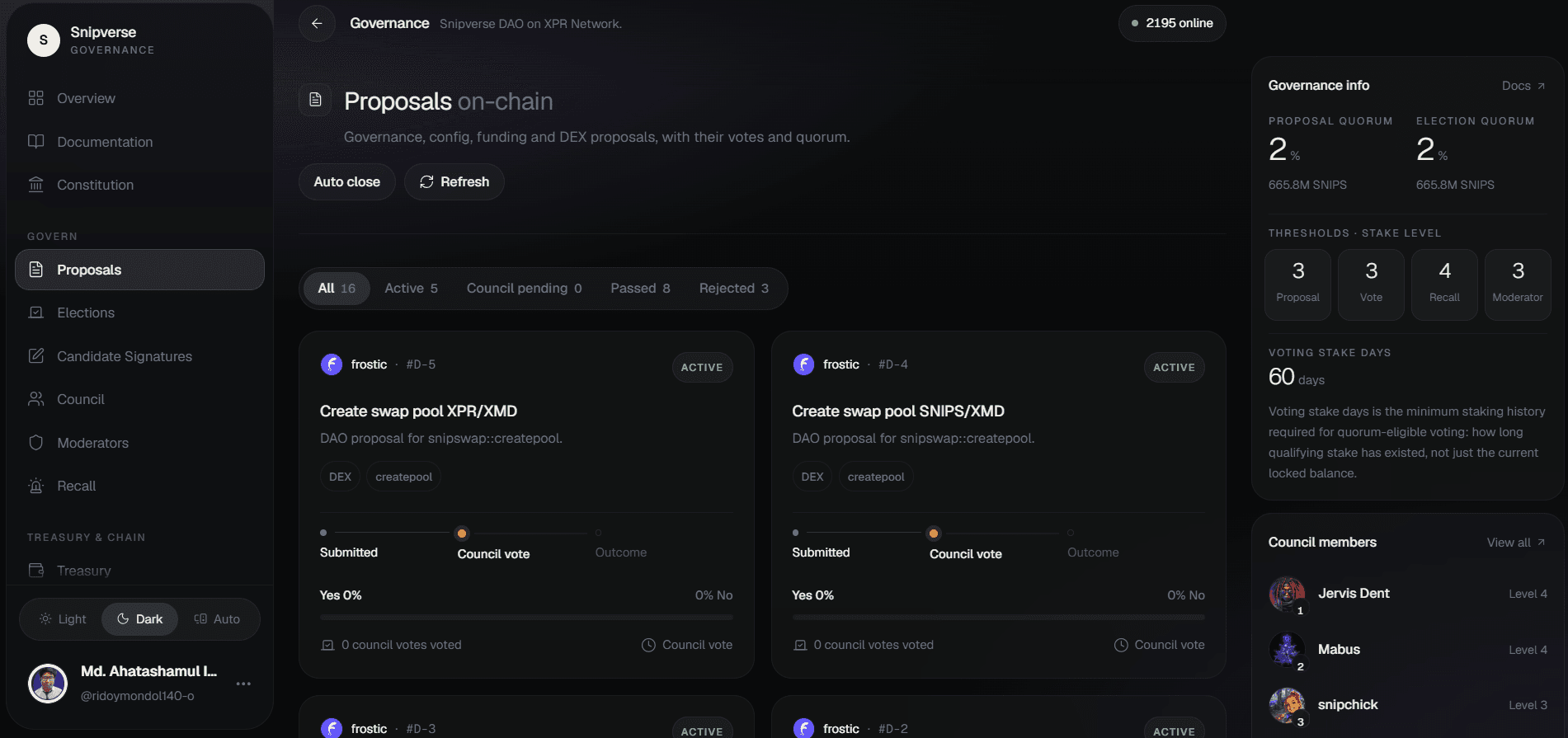The height and width of the screenshot is (738, 1568).
Task: Click the Snipverse logo icon
Action: coord(44,40)
